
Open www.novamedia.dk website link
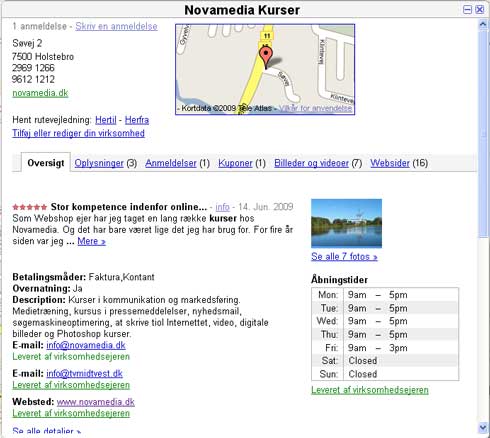(x=95, y=402)
